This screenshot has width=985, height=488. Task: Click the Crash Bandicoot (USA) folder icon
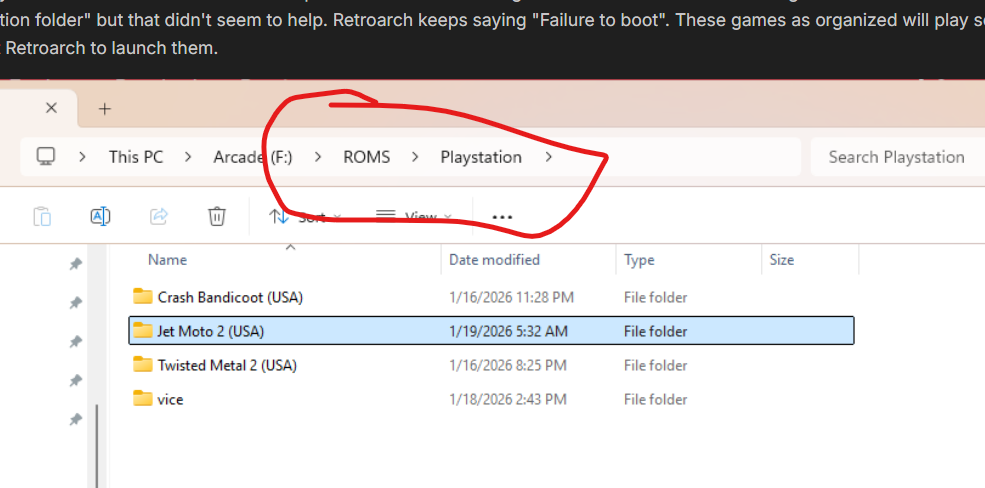pyautogui.click(x=142, y=297)
